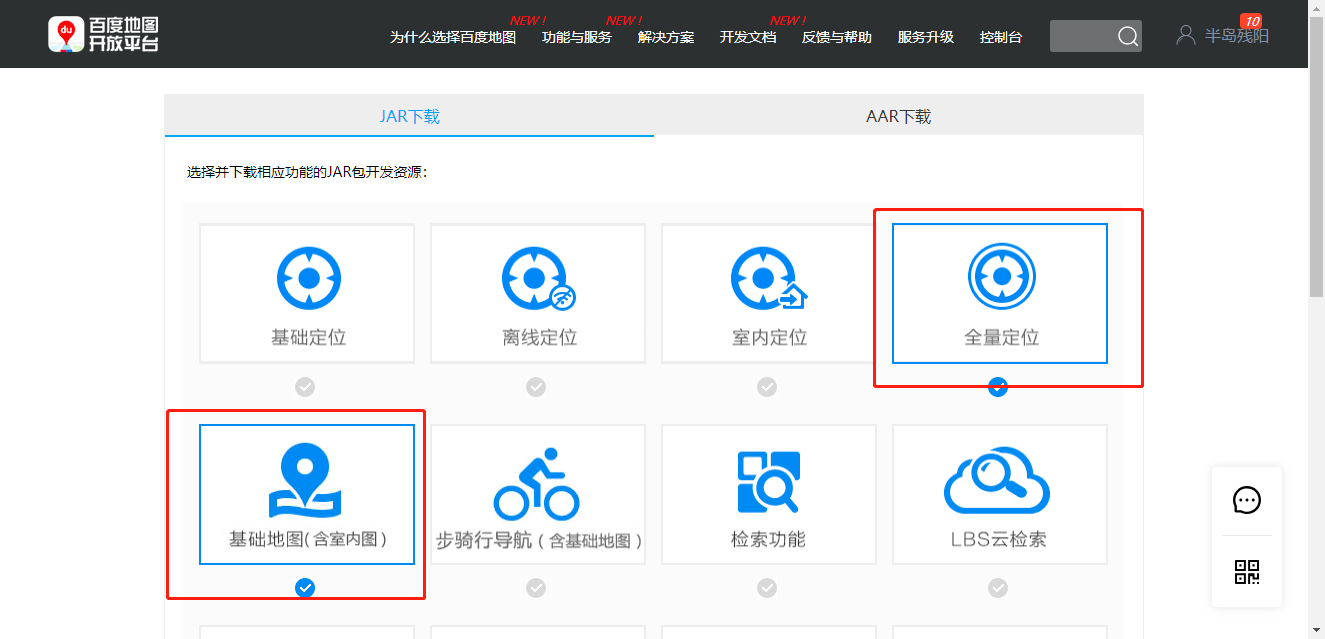Toggle the check under 离线定位
This screenshot has height=639, width=1325.
[536, 386]
